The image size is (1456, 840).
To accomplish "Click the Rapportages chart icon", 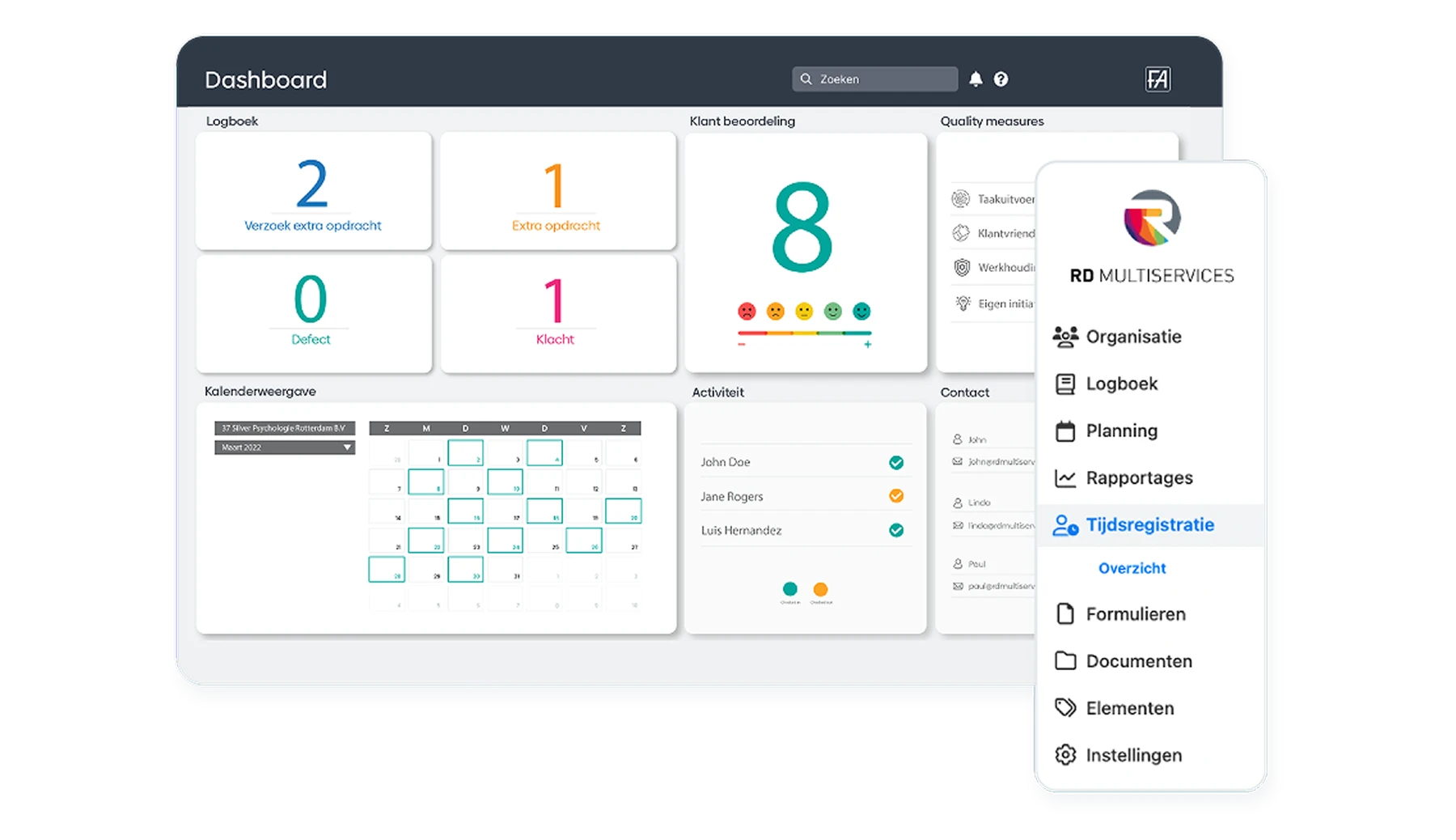I will (x=1065, y=477).
